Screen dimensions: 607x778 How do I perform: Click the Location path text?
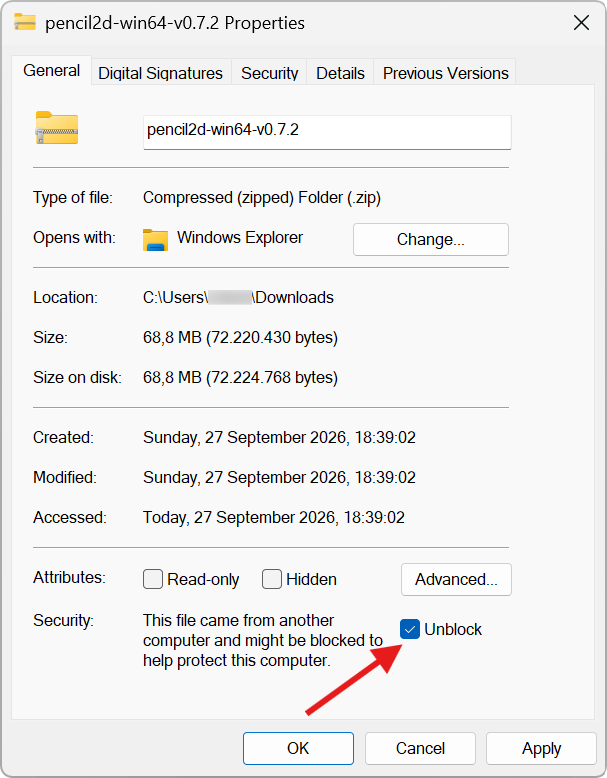point(238,298)
